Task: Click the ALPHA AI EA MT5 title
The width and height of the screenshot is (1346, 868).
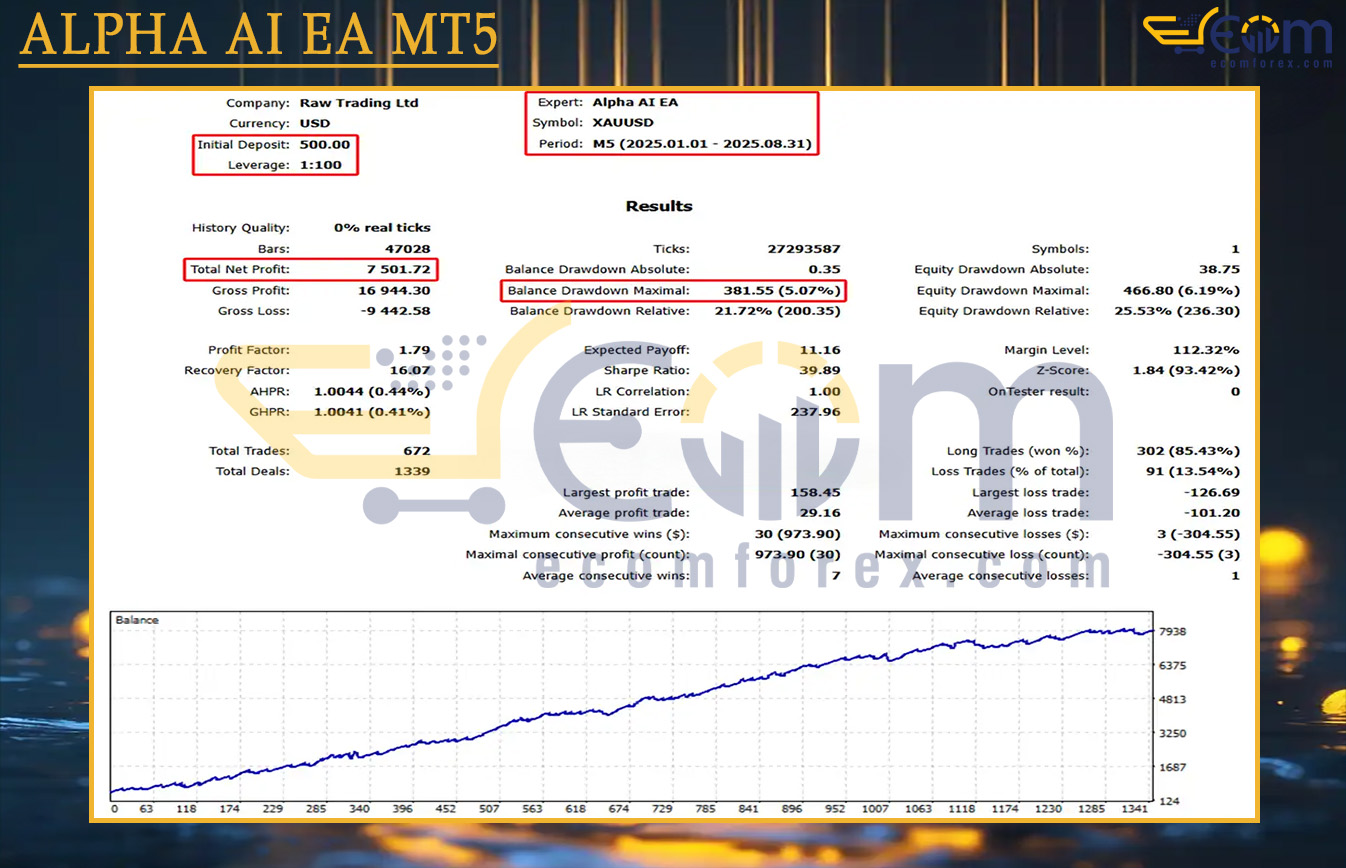Action: click(258, 36)
